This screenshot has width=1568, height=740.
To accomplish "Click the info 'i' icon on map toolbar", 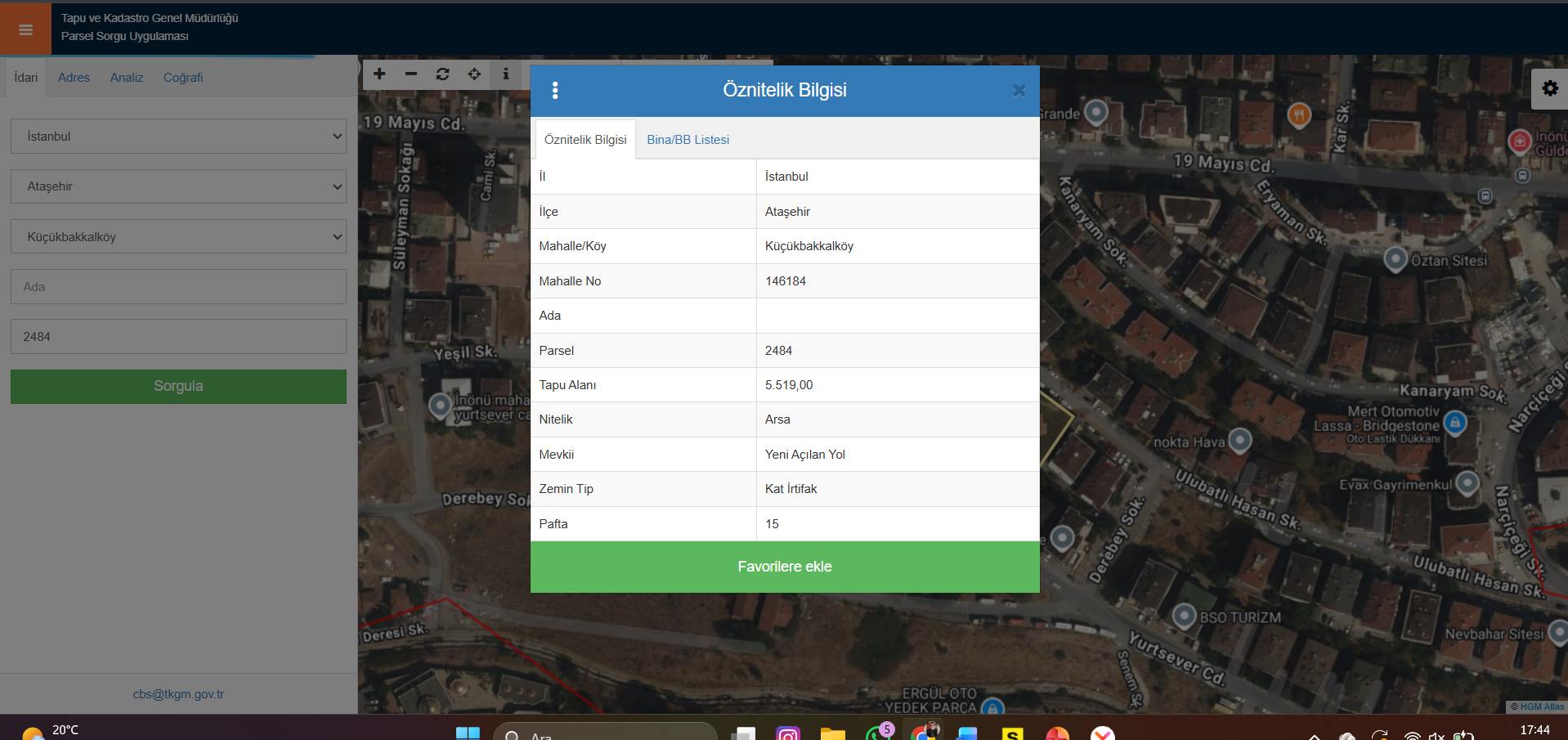I will (x=506, y=74).
